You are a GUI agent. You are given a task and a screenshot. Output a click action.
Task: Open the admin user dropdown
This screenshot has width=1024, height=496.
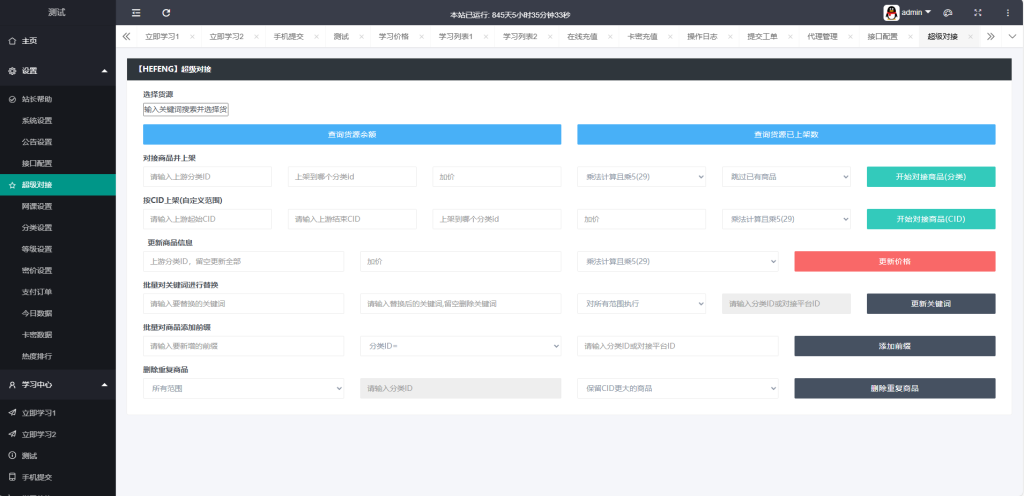(915, 13)
